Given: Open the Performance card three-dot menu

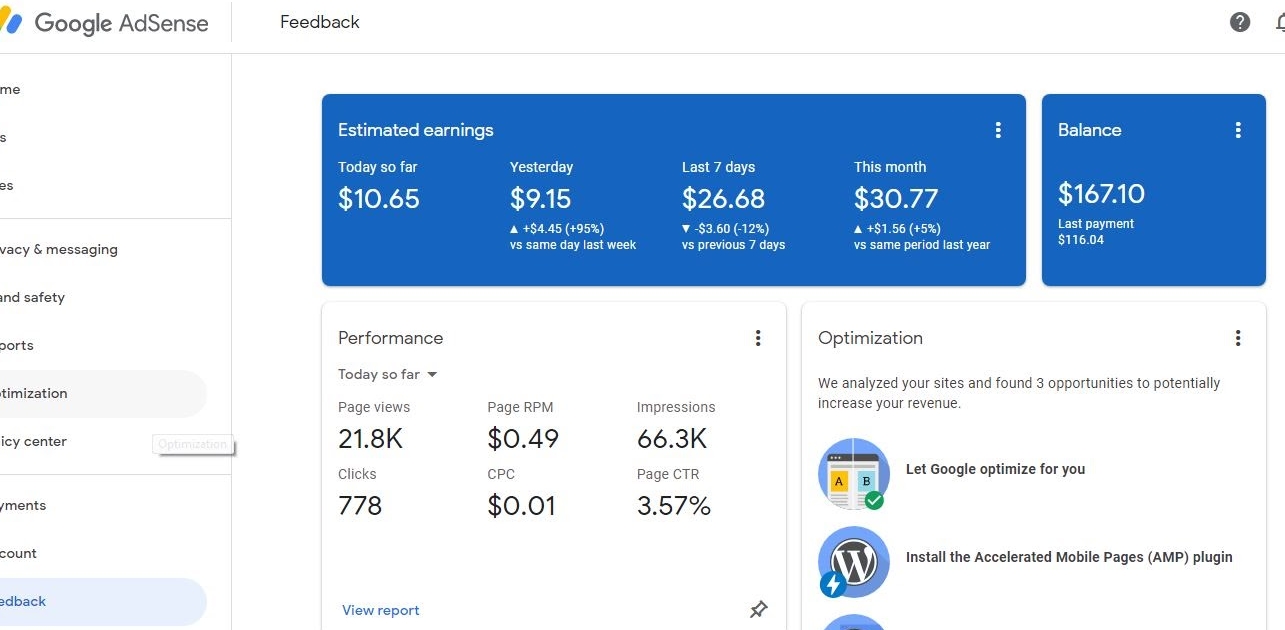Looking at the screenshot, I should (758, 338).
